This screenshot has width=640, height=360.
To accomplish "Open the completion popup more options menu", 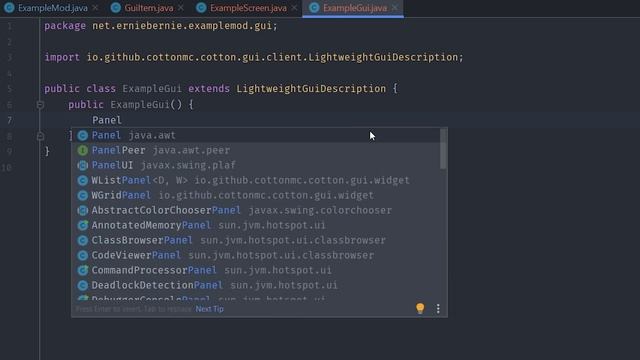I will (x=438, y=309).
